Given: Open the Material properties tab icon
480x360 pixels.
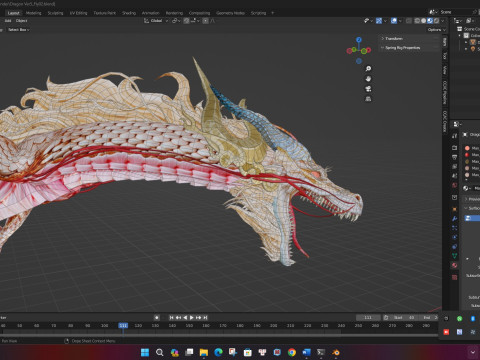Looking at the screenshot, I should [454, 265].
